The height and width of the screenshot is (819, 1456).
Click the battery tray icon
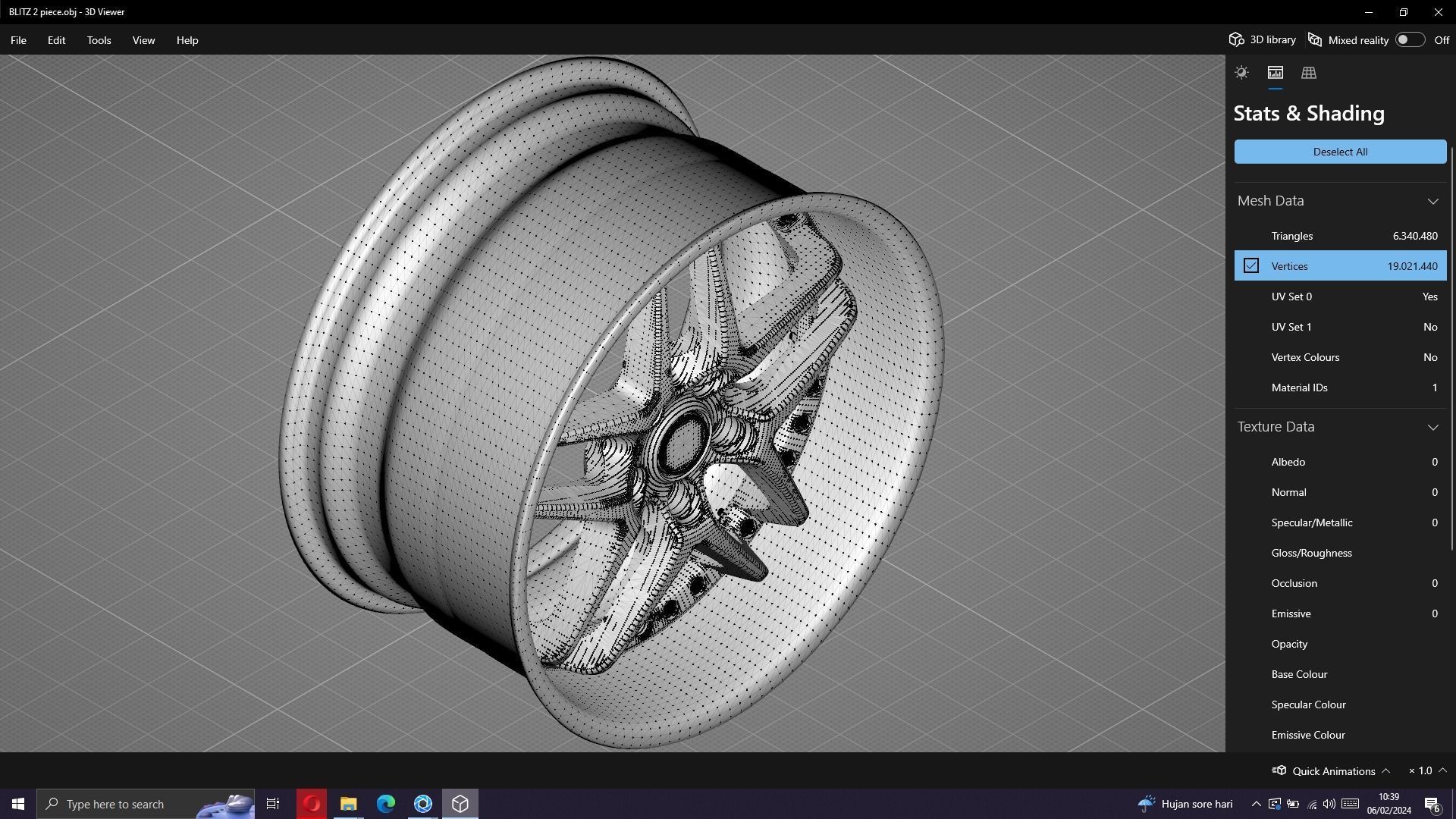[1293, 804]
